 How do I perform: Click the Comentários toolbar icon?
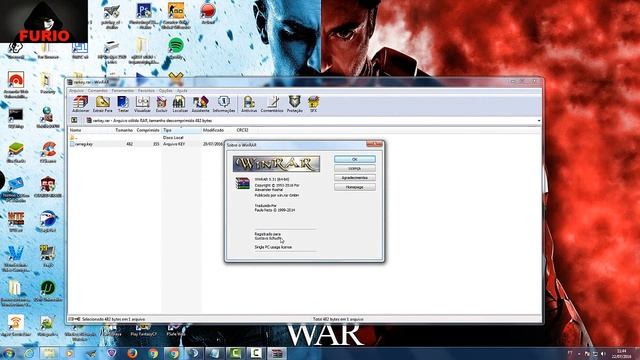272,104
